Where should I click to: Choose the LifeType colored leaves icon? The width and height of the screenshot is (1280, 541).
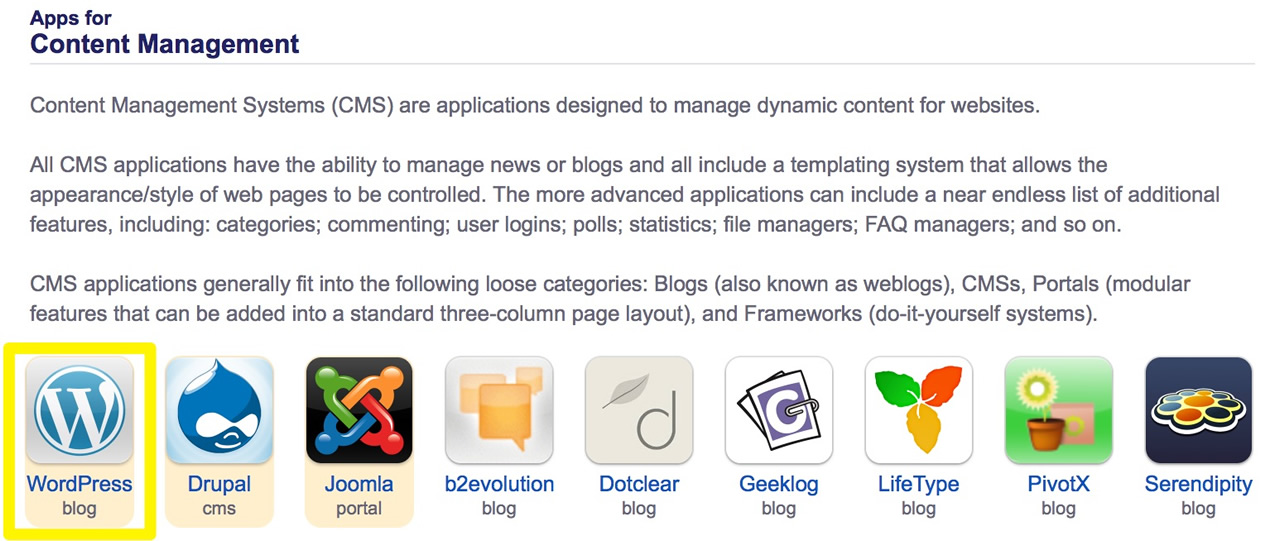[x=919, y=410]
